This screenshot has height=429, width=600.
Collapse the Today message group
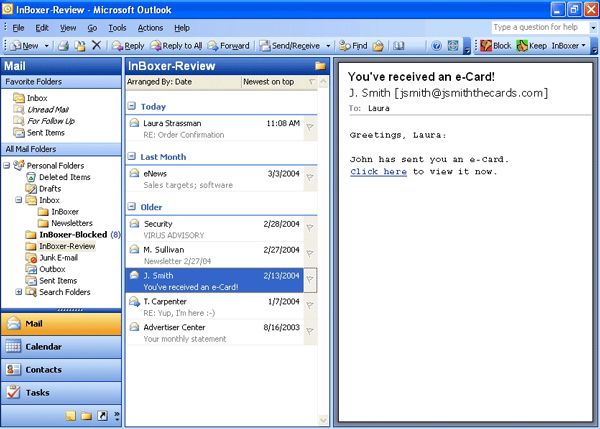click(x=132, y=106)
